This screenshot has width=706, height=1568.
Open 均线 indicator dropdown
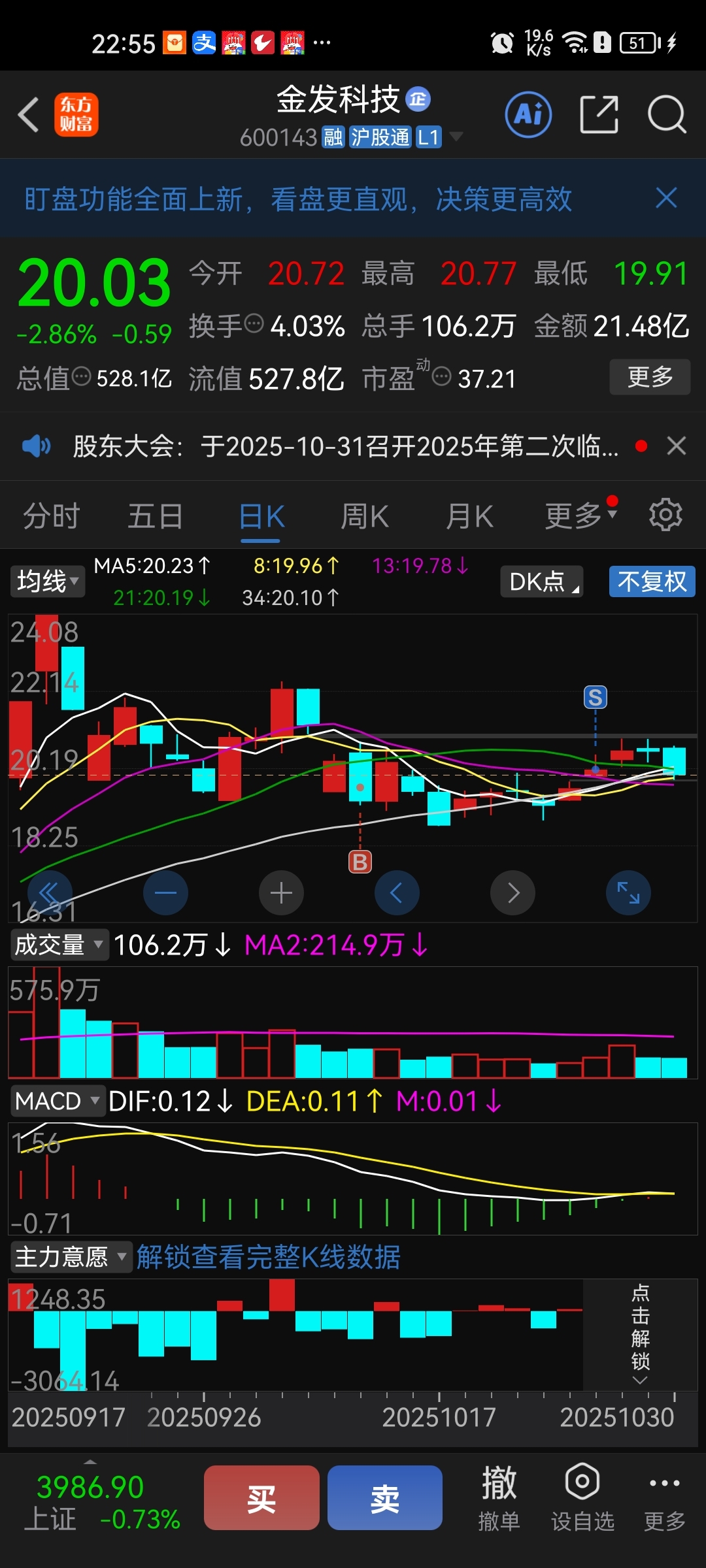click(48, 581)
